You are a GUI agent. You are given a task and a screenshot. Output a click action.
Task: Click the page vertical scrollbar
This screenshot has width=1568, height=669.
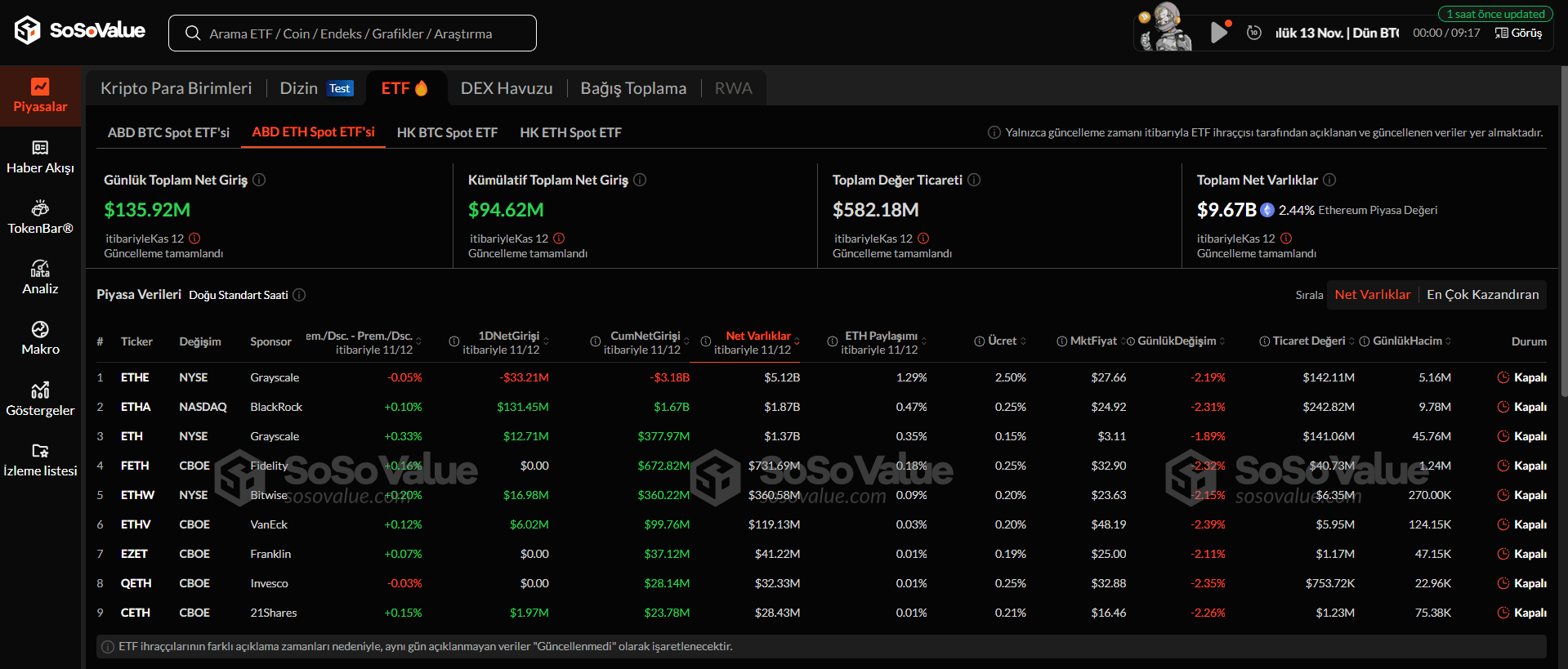pos(1564,233)
